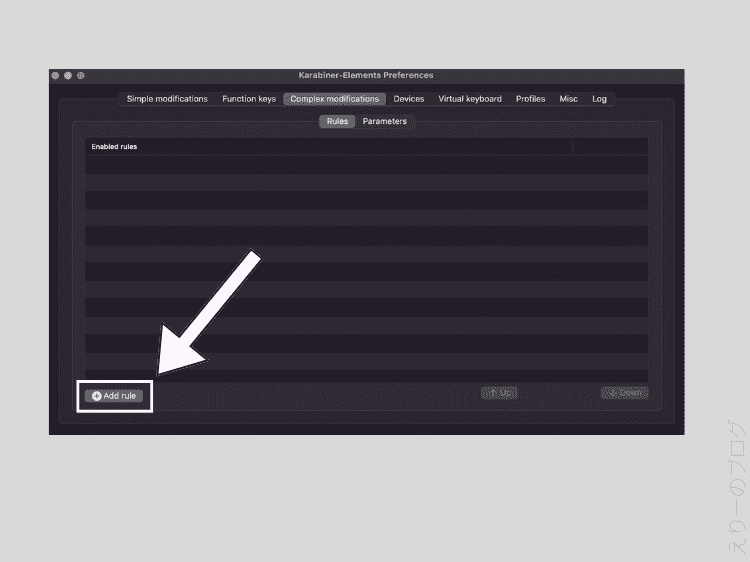Click the Karabiner-Elements Preferences title bar
Viewport: 750px width, 562px height.
pyautogui.click(x=366, y=76)
